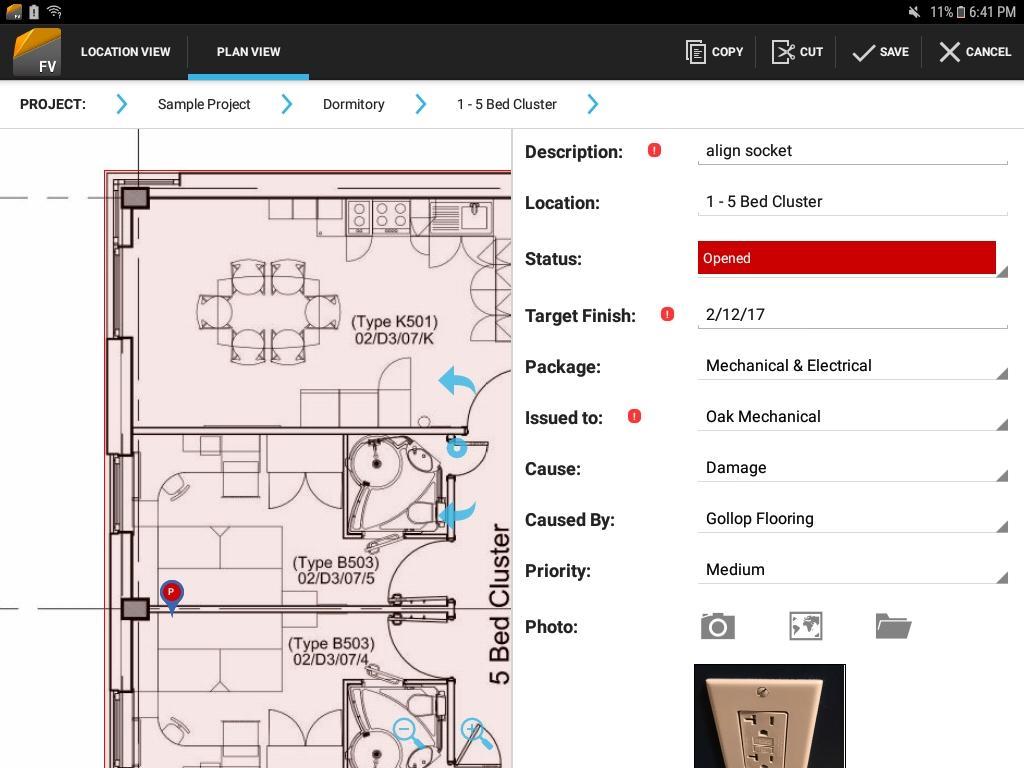Screen dimensions: 1024x768
Task: Click chevron after Dormitory
Action: [421, 104]
